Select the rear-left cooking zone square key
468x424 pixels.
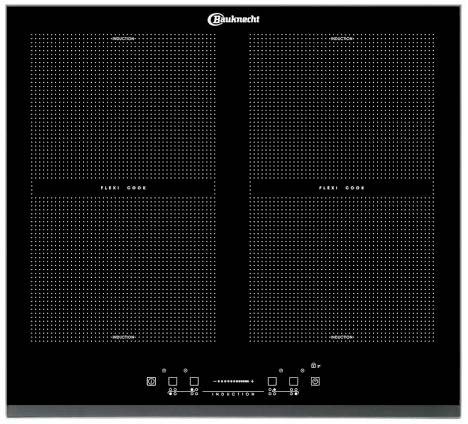pyautogui.click(x=194, y=381)
